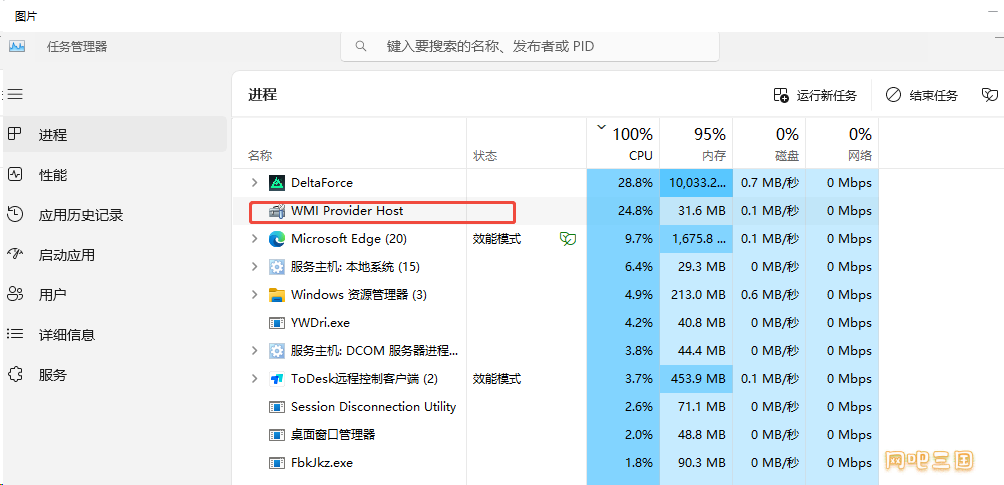Select the DeltaForce row name
This screenshot has width=1004, height=485.
point(321,183)
